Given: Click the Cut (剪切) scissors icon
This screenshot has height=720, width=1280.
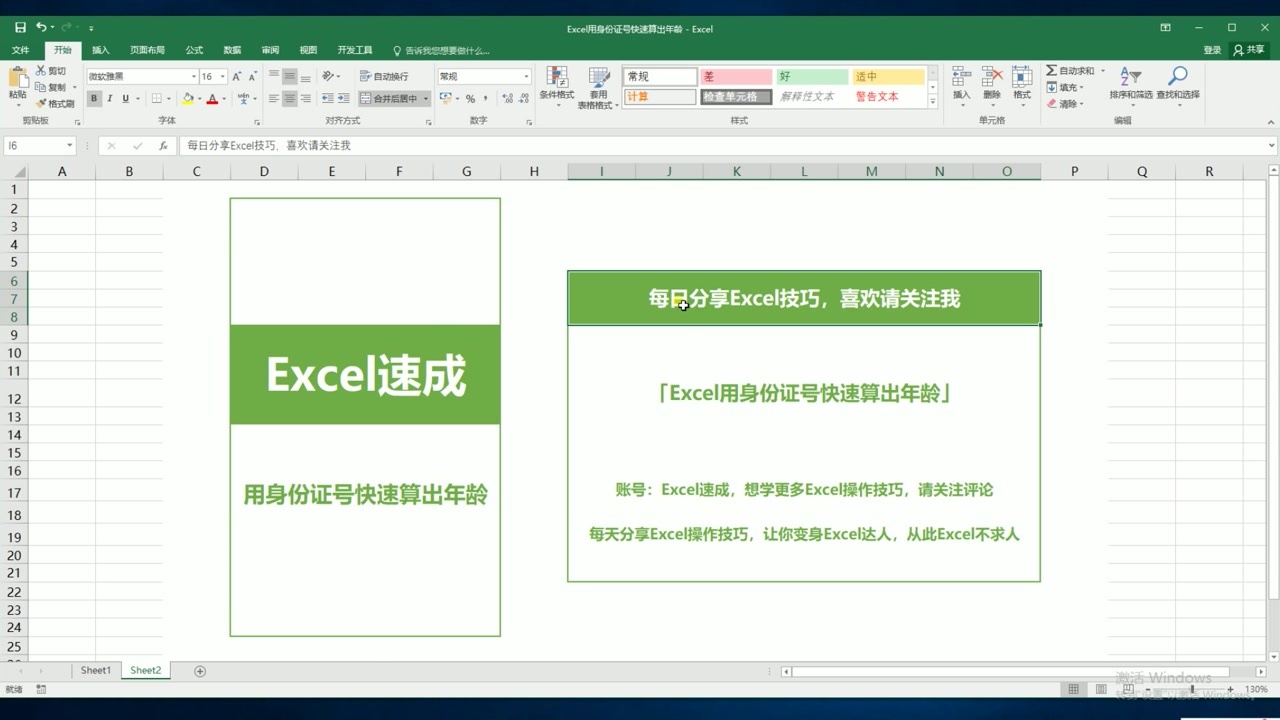Looking at the screenshot, I should [x=41, y=71].
